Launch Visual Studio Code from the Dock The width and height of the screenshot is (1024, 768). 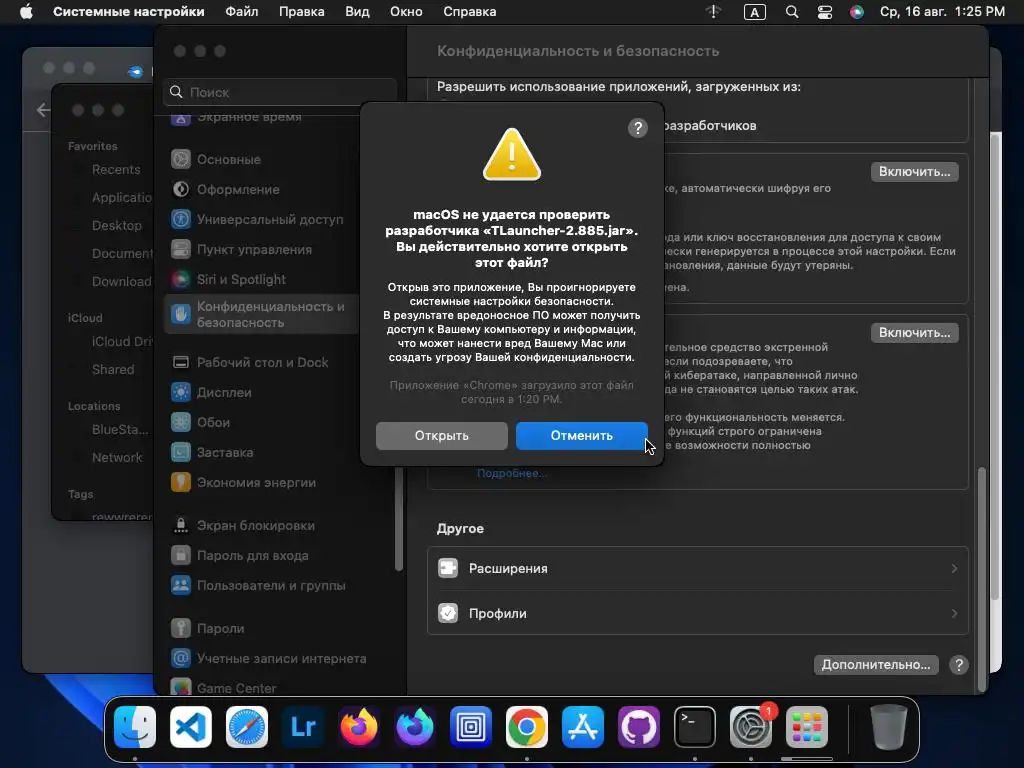click(191, 727)
